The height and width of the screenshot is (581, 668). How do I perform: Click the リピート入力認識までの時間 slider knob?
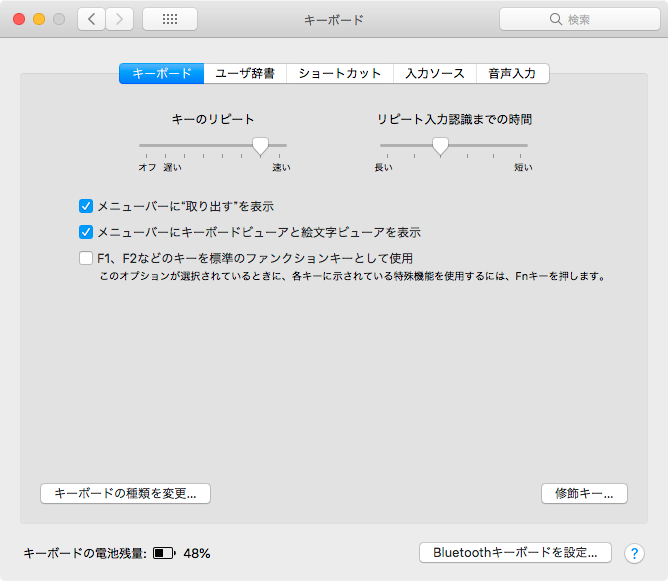click(440, 146)
